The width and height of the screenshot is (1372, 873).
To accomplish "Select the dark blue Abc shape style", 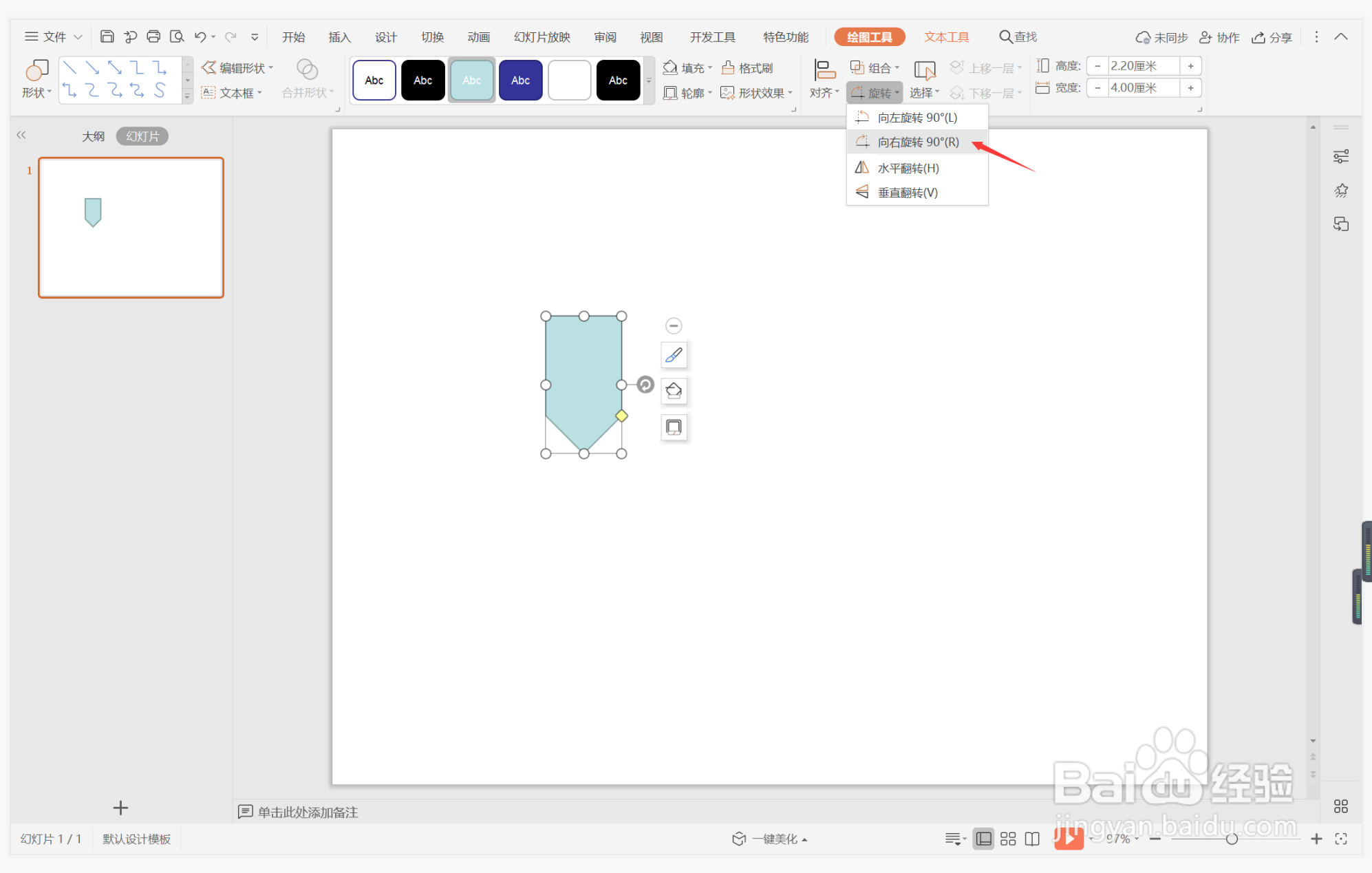I will pos(520,80).
